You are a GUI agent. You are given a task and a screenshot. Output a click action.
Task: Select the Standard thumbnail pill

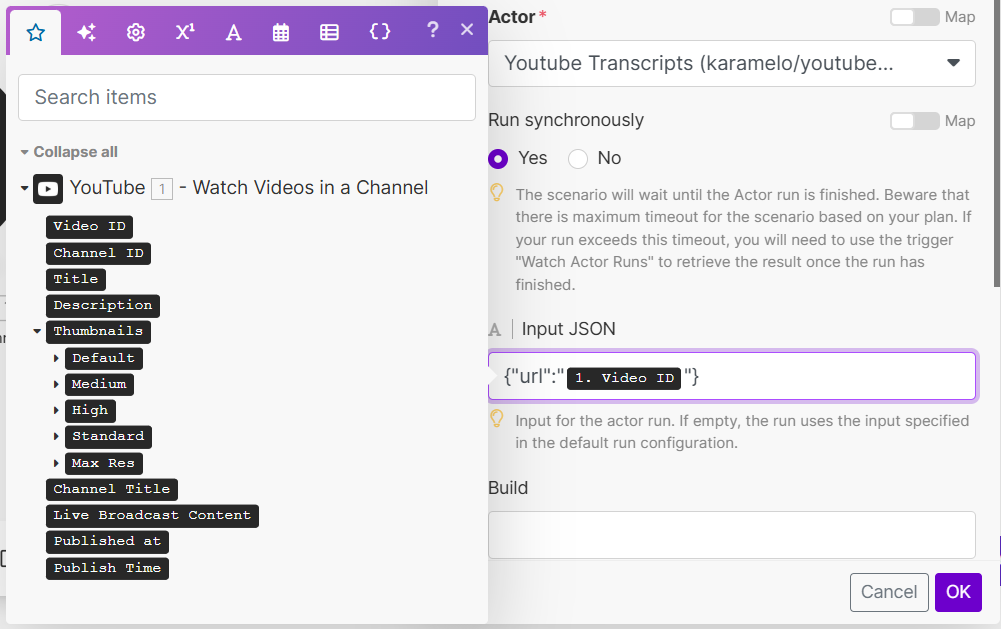click(108, 437)
